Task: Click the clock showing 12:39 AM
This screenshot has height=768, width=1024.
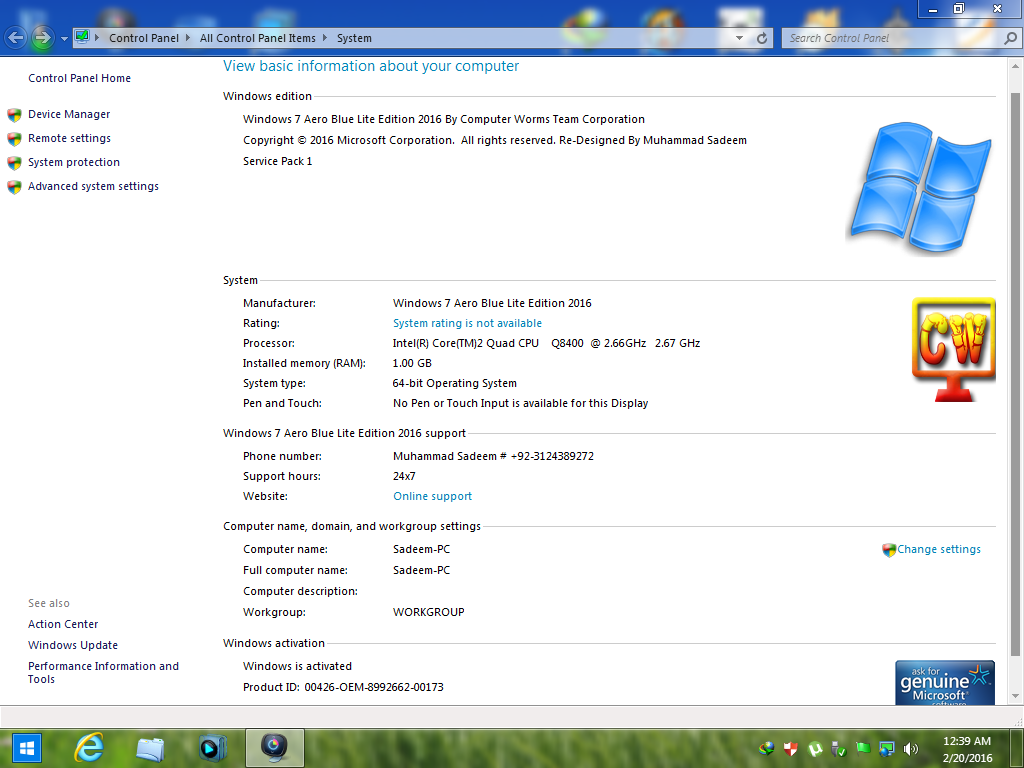Action: [967, 741]
